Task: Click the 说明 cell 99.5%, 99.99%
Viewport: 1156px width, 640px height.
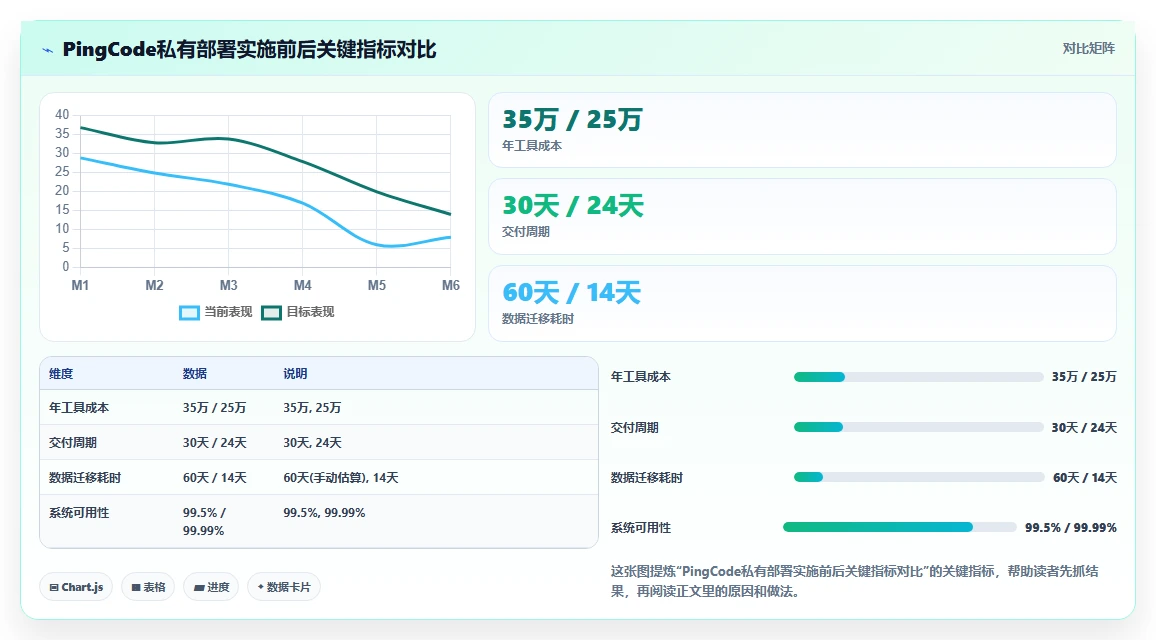Action: click(324, 512)
